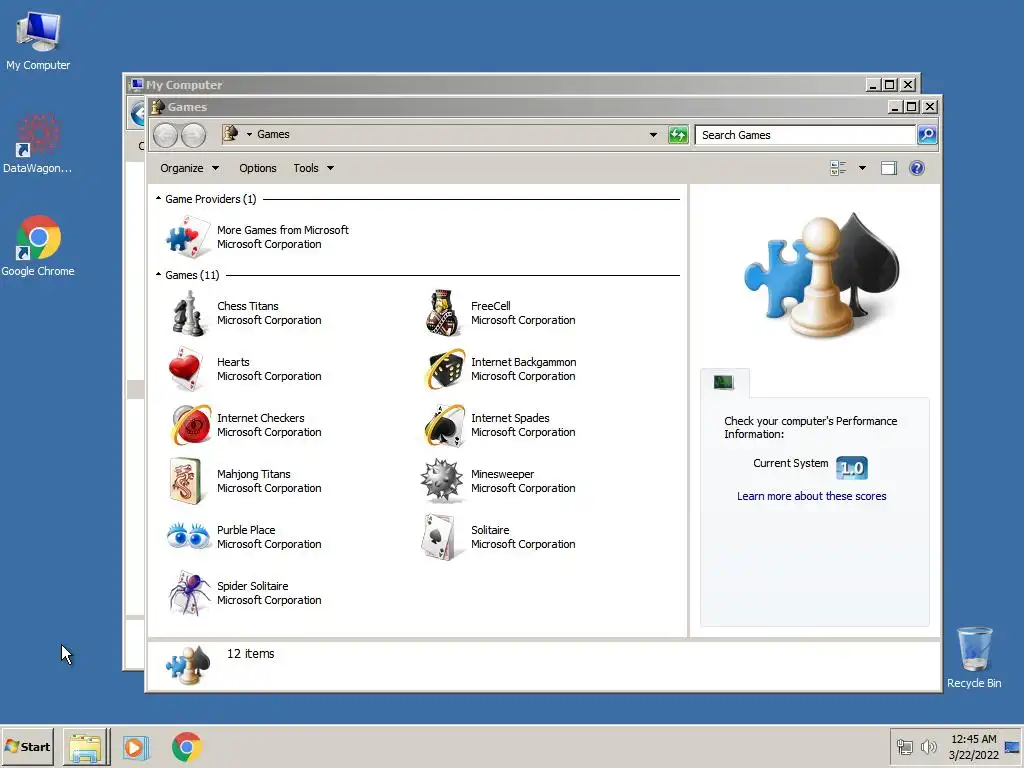
Task: Click the Current System 1.0 score badge
Action: coord(852,468)
